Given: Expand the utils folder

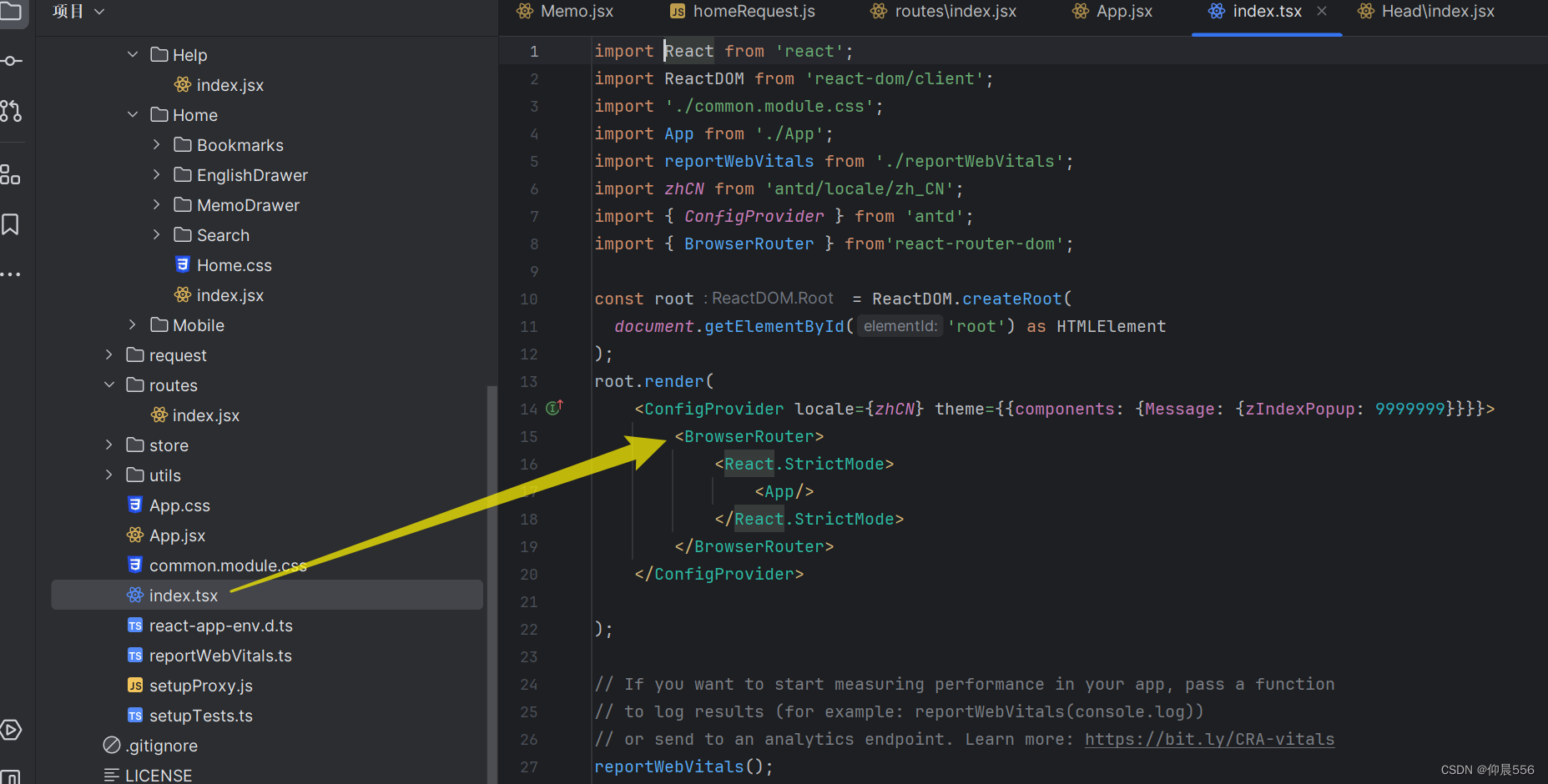Looking at the screenshot, I should (108, 475).
